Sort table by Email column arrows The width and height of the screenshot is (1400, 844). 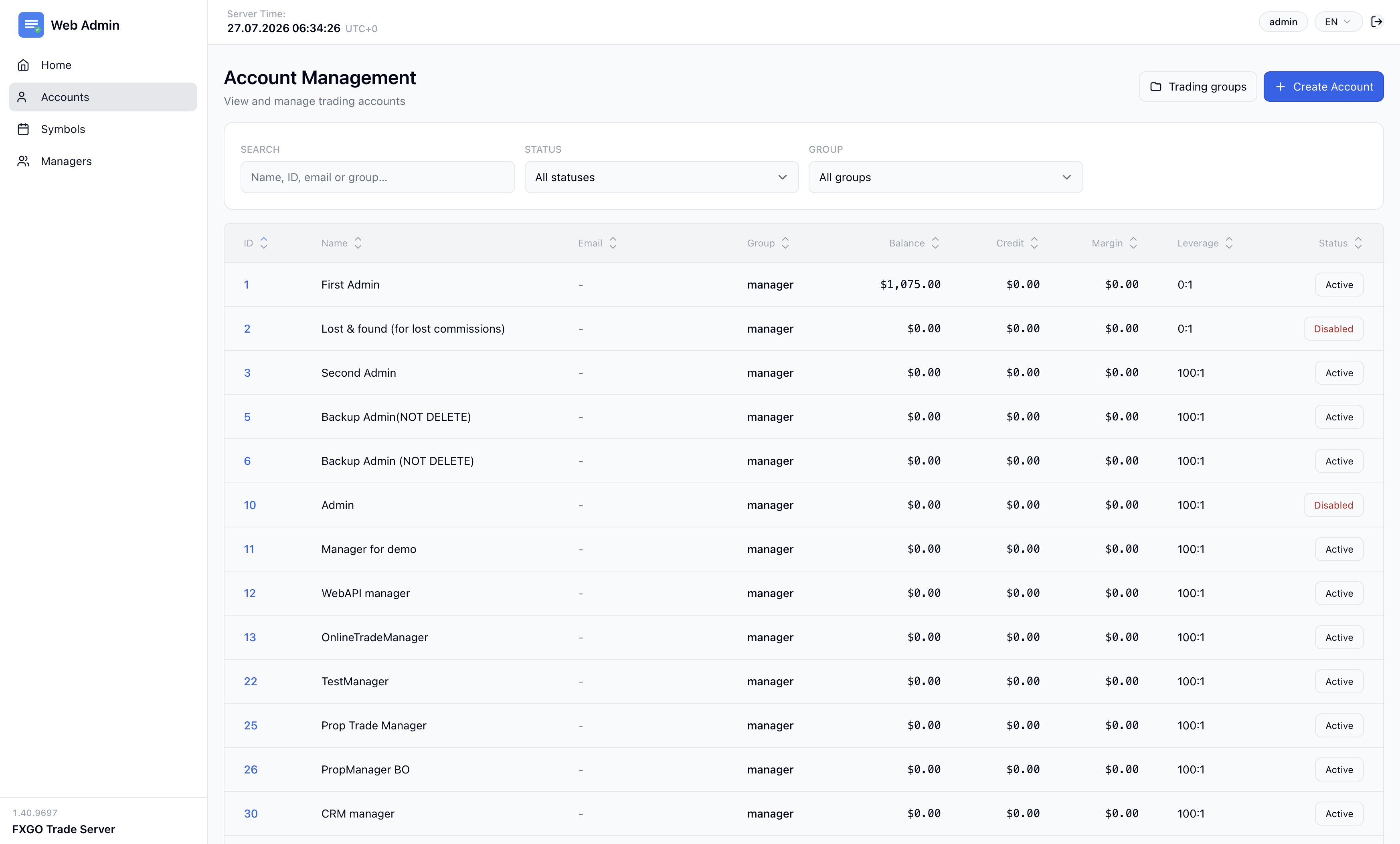pyautogui.click(x=613, y=243)
